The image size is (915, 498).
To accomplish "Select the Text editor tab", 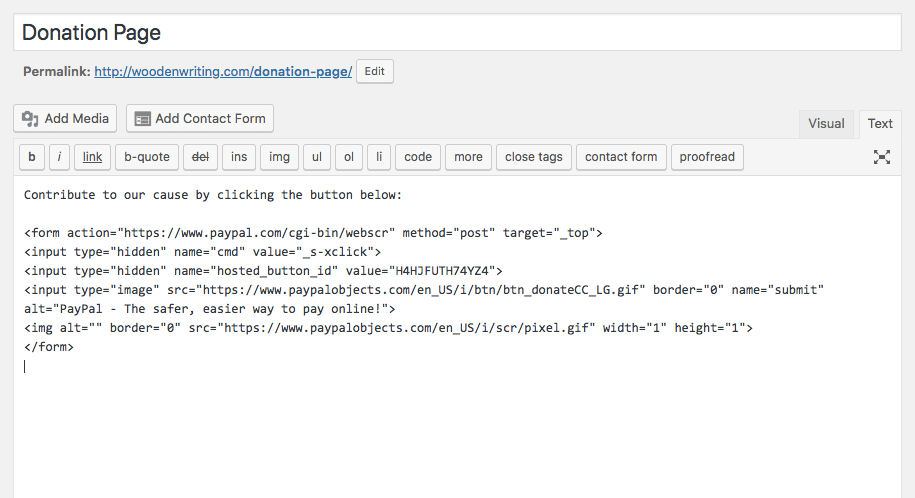I will [880, 124].
